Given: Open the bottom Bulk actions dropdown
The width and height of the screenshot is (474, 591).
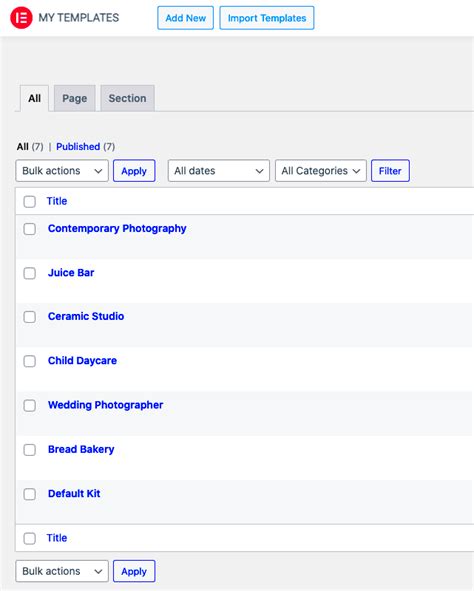Looking at the screenshot, I should pos(62,571).
